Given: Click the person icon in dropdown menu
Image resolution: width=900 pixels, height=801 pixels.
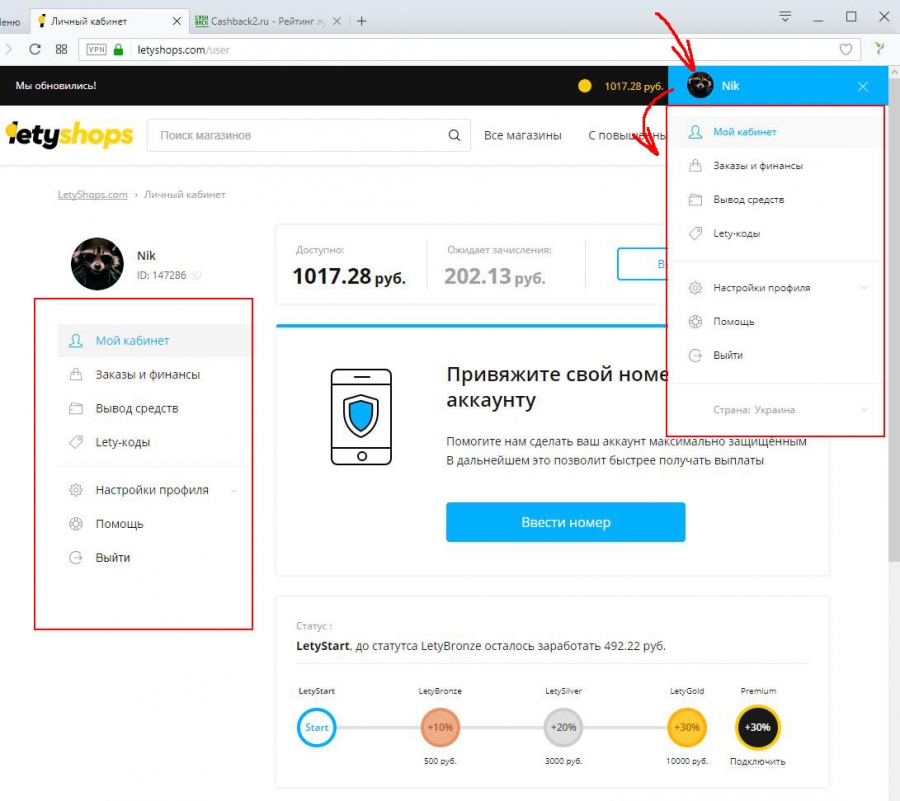Looking at the screenshot, I should [x=695, y=132].
